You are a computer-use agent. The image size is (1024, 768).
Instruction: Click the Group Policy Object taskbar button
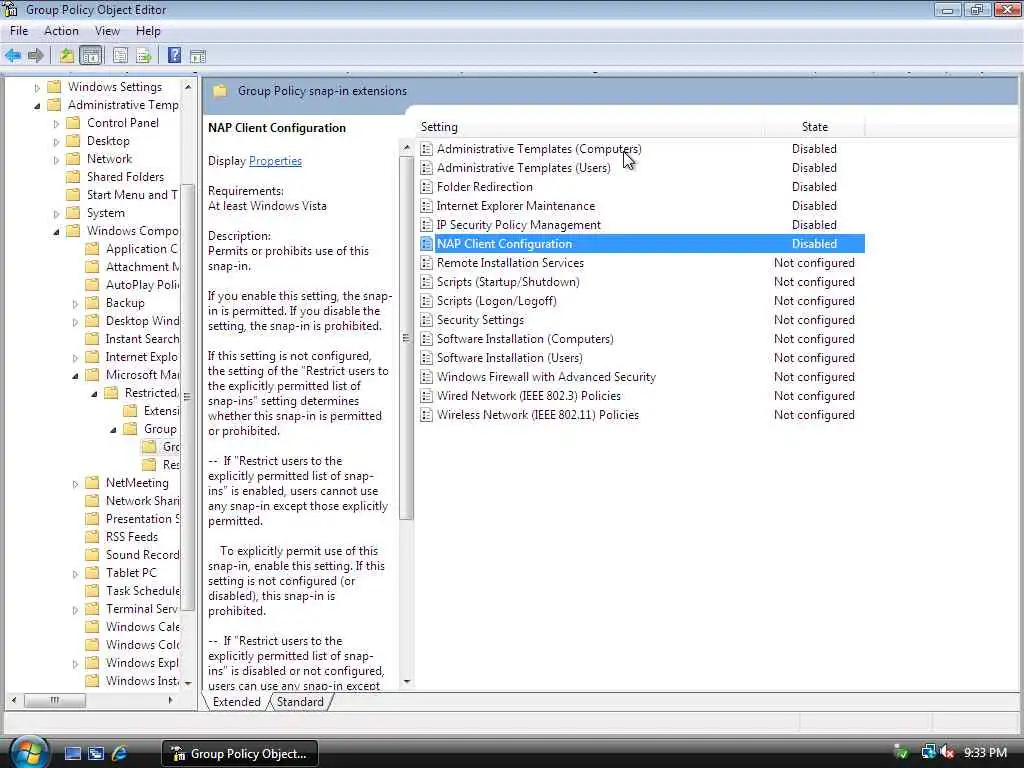click(x=240, y=754)
